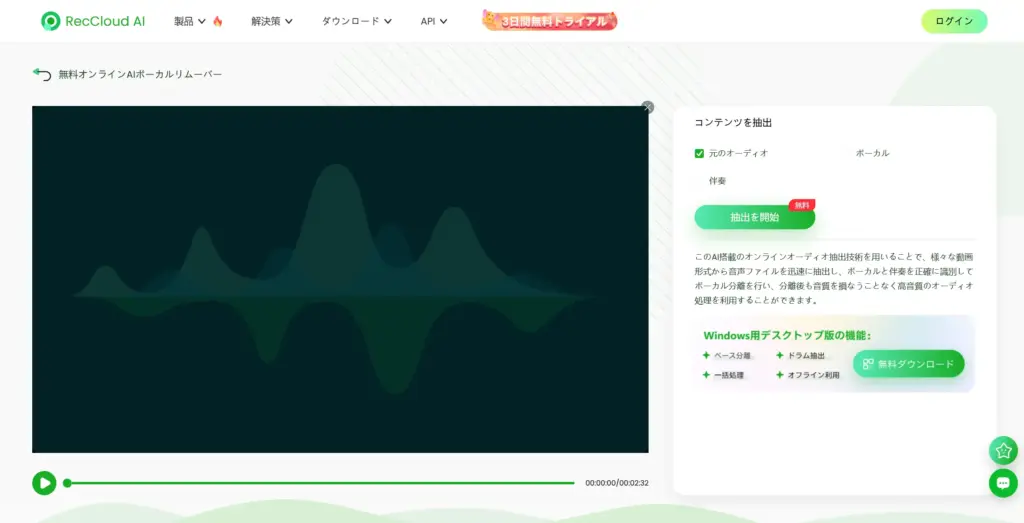The image size is (1024, 523).
Task: Expand the 解決策 dropdown menu
Action: (x=273, y=21)
